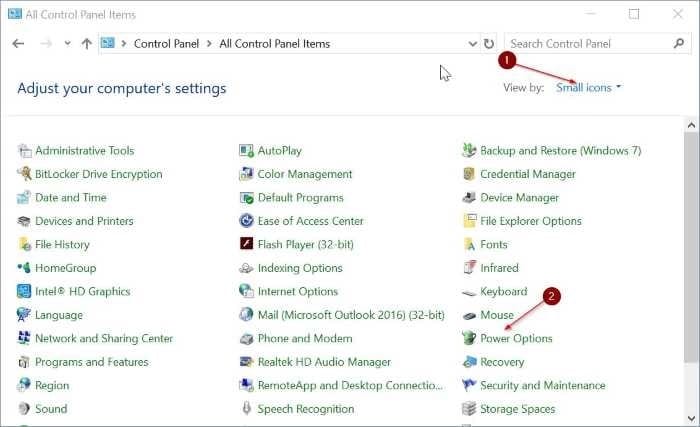Click the Flash Player icon
This screenshot has height=427, width=700.
coord(246,244)
